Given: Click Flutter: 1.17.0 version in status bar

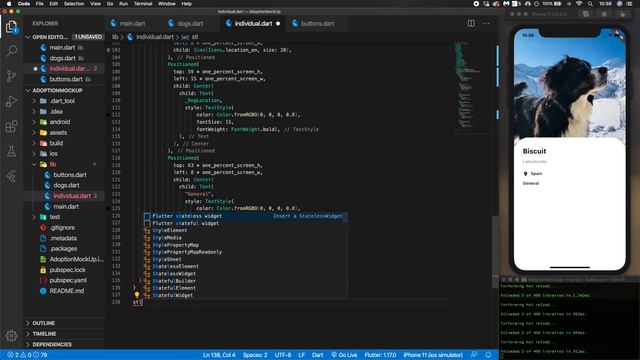Looking at the screenshot, I should 380,355.
